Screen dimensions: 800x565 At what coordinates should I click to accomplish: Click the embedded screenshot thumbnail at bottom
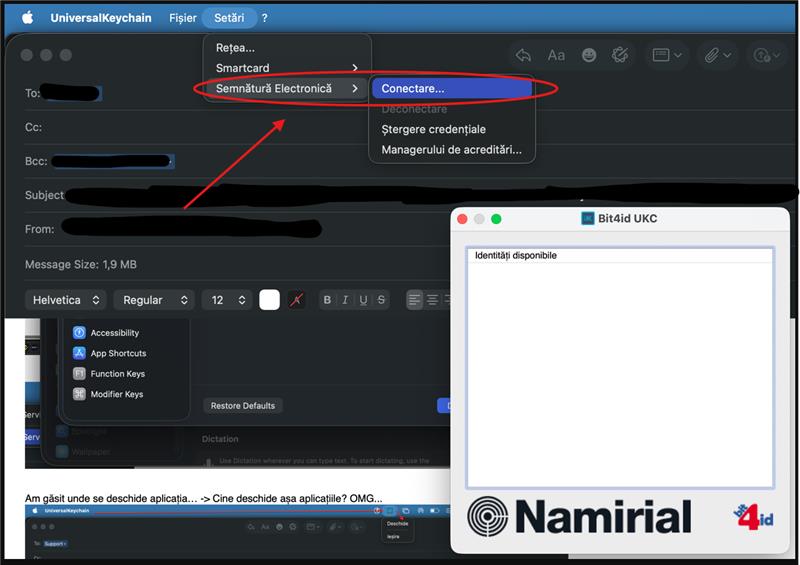tap(237, 532)
